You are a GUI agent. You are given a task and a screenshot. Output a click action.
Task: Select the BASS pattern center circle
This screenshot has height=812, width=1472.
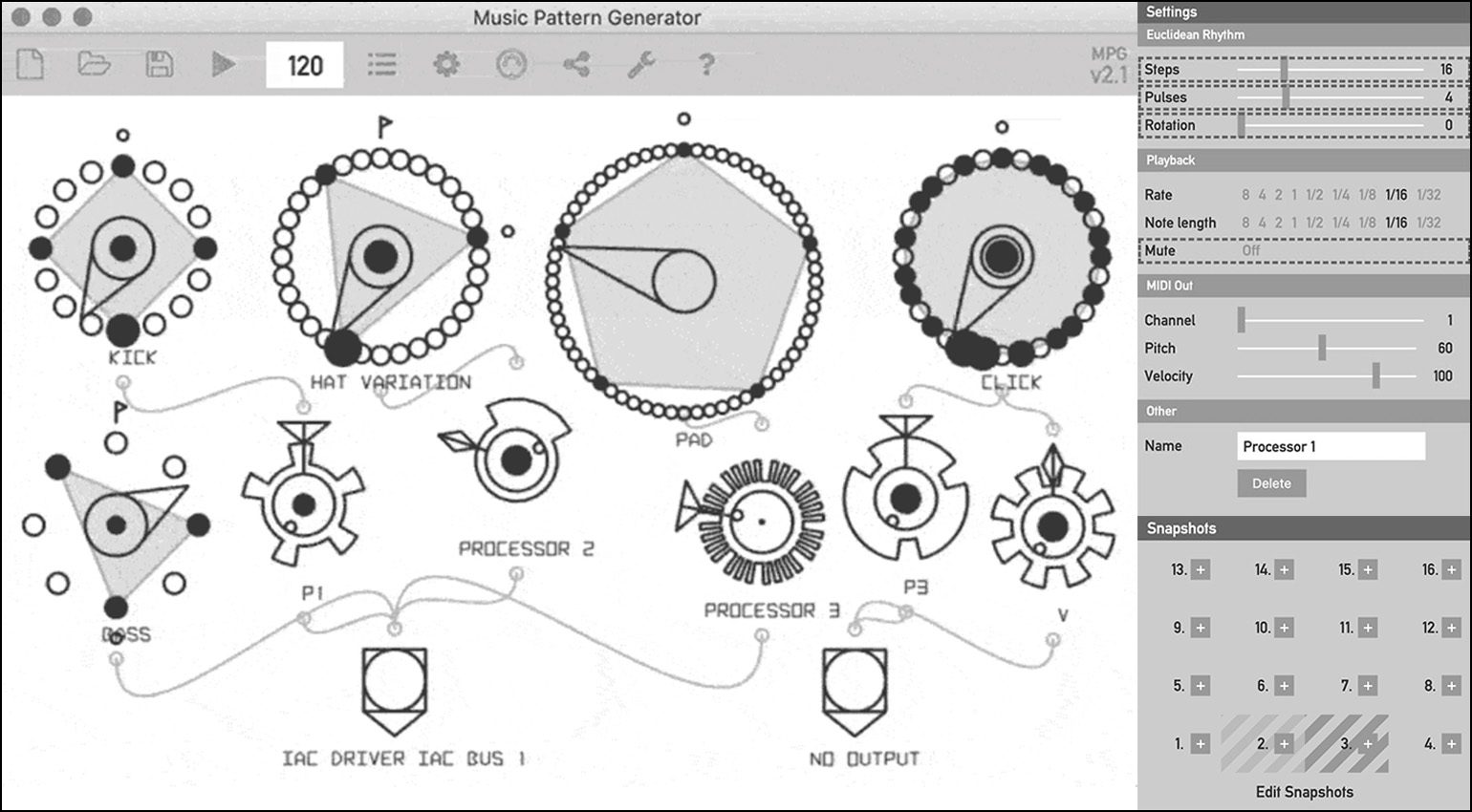point(117,524)
